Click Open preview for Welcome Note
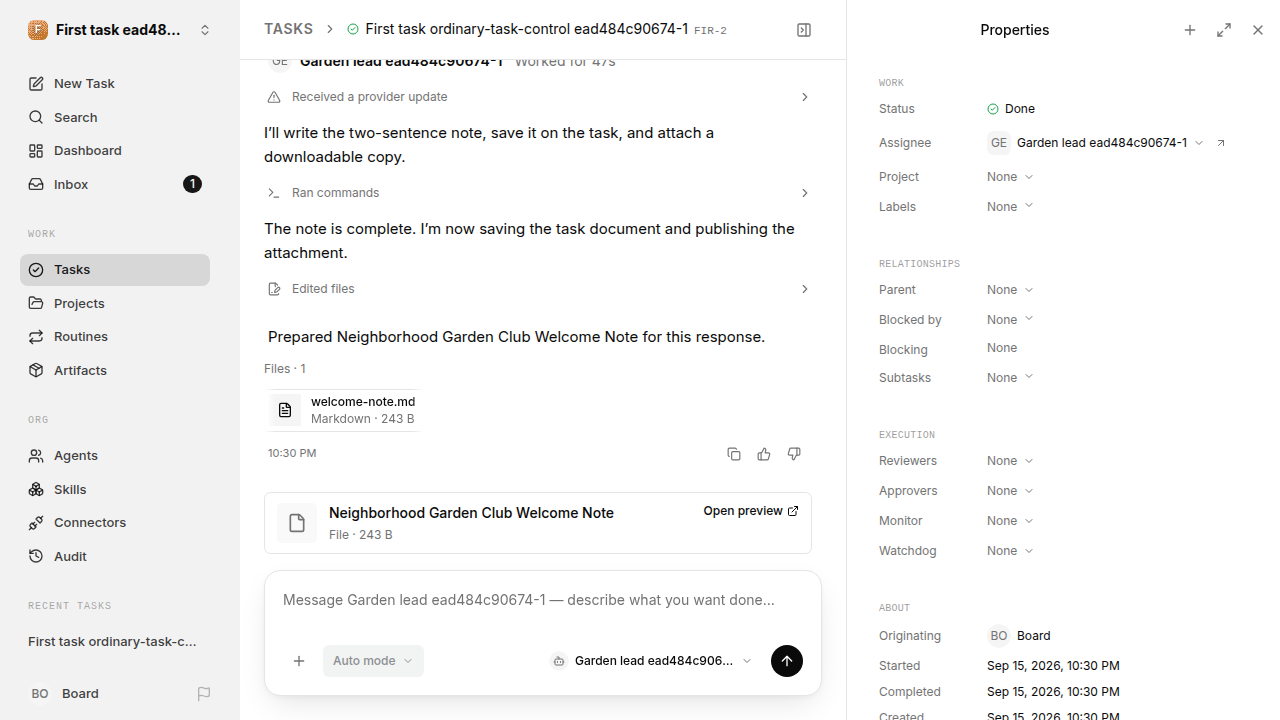This screenshot has width=1280, height=720. pyautogui.click(x=751, y=511)
